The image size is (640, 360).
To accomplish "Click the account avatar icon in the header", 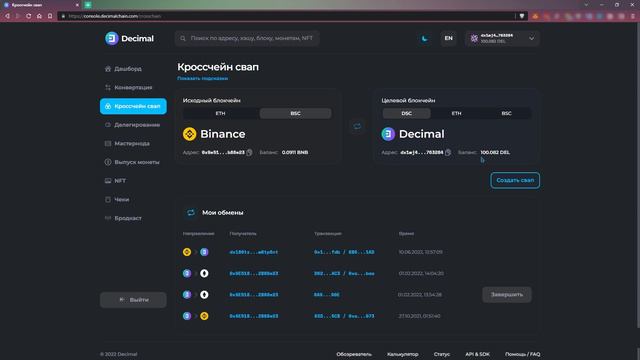I will tap(474, 38).
